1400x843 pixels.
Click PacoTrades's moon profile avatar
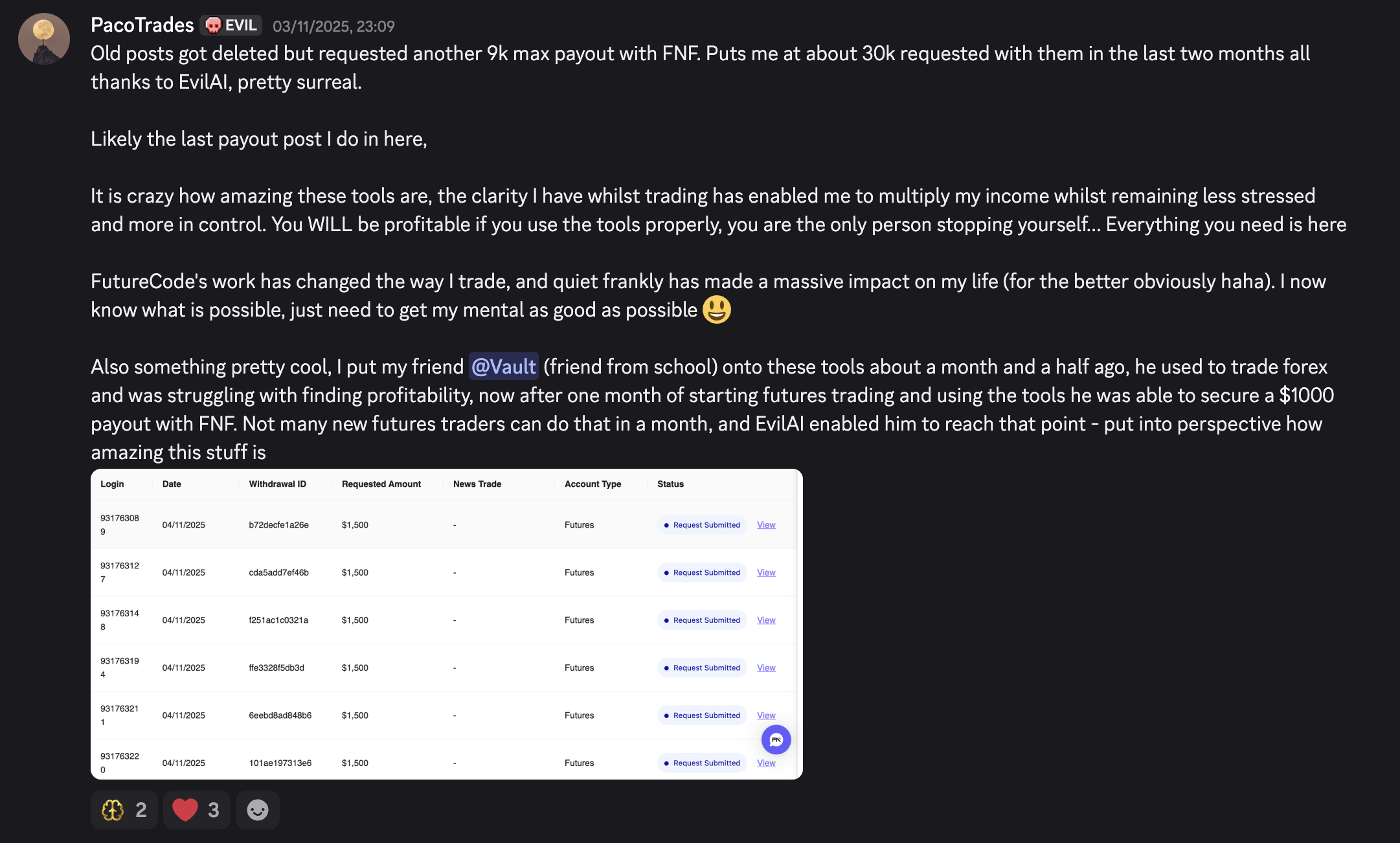43,38
